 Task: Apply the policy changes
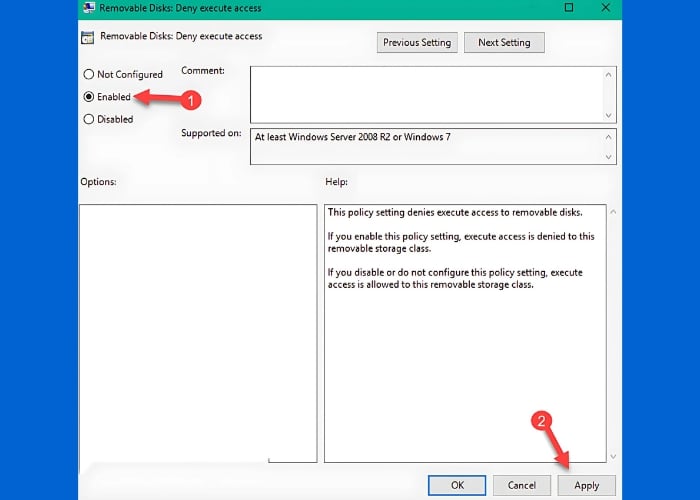click(586, 485)
